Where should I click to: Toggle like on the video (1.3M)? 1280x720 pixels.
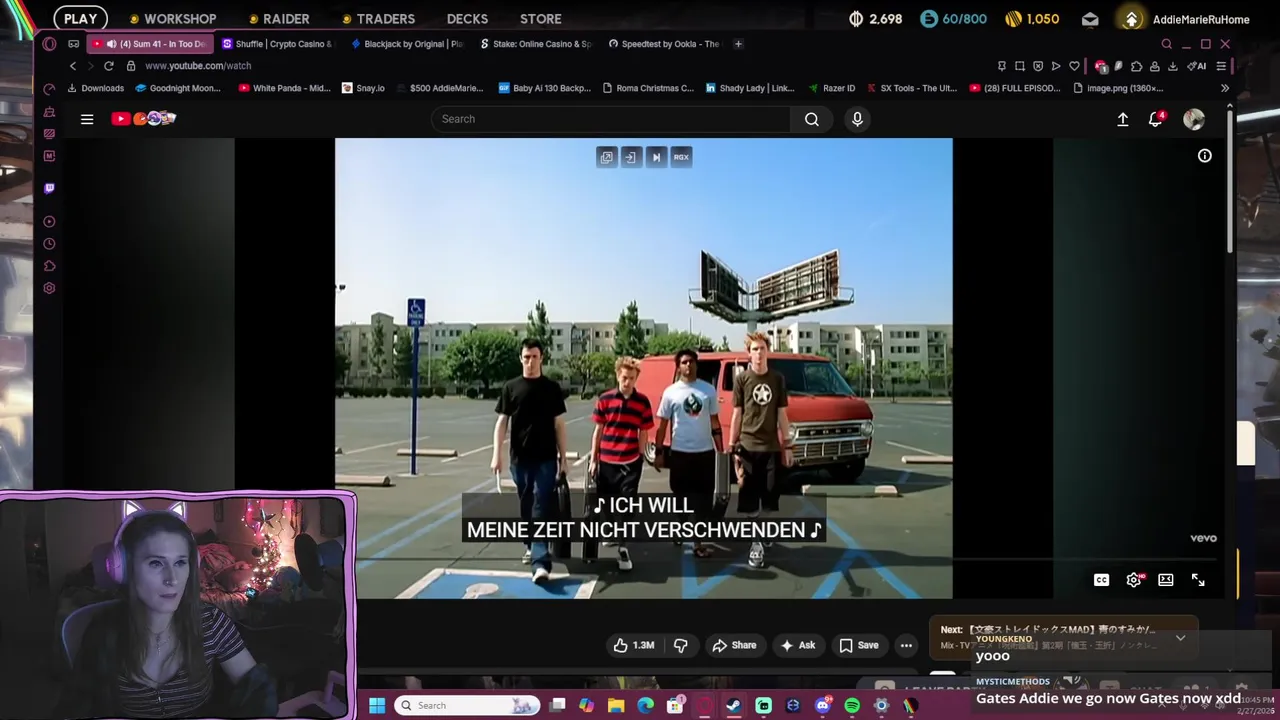633,645
